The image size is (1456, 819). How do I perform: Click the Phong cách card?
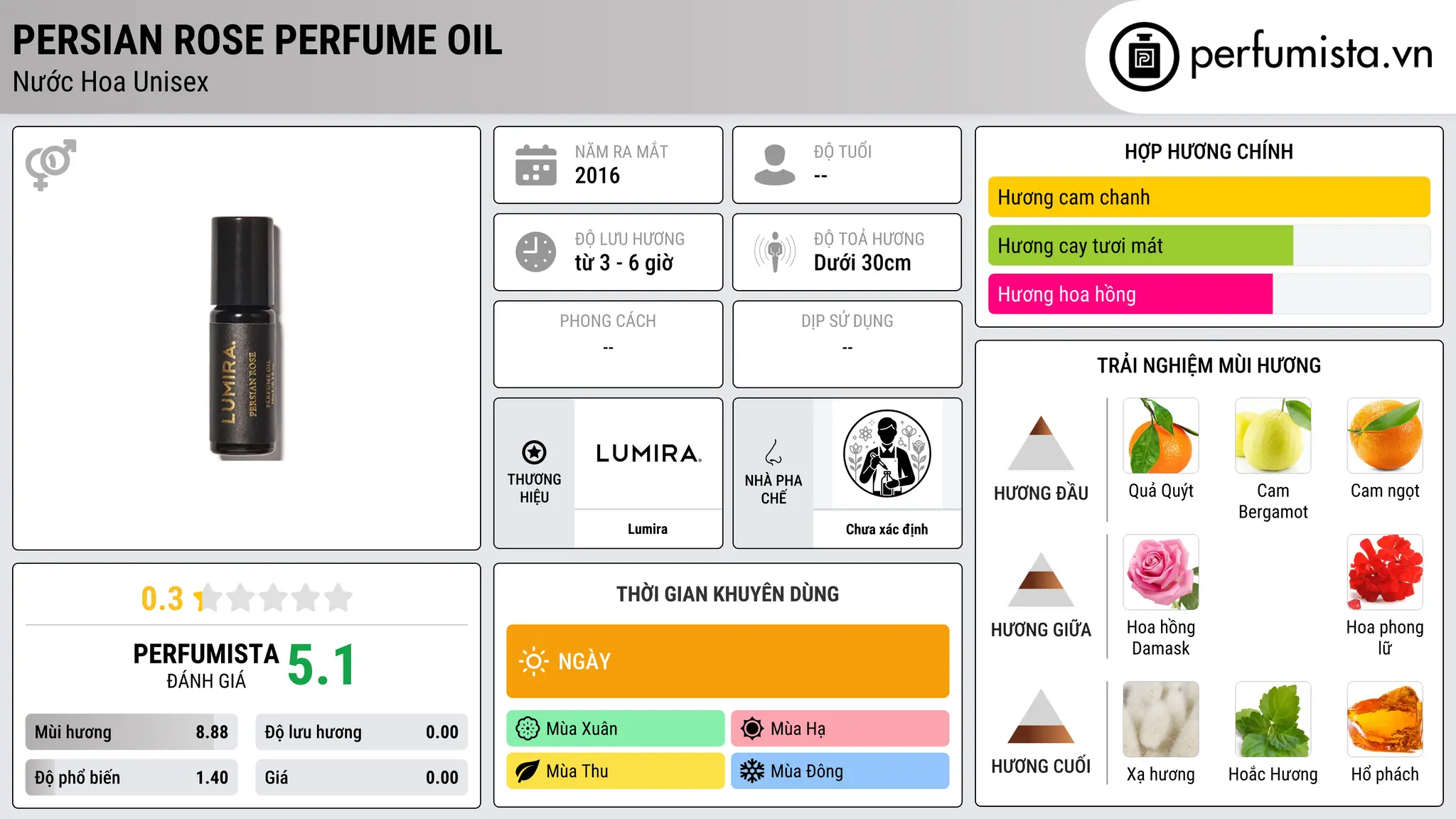(608, 344)
